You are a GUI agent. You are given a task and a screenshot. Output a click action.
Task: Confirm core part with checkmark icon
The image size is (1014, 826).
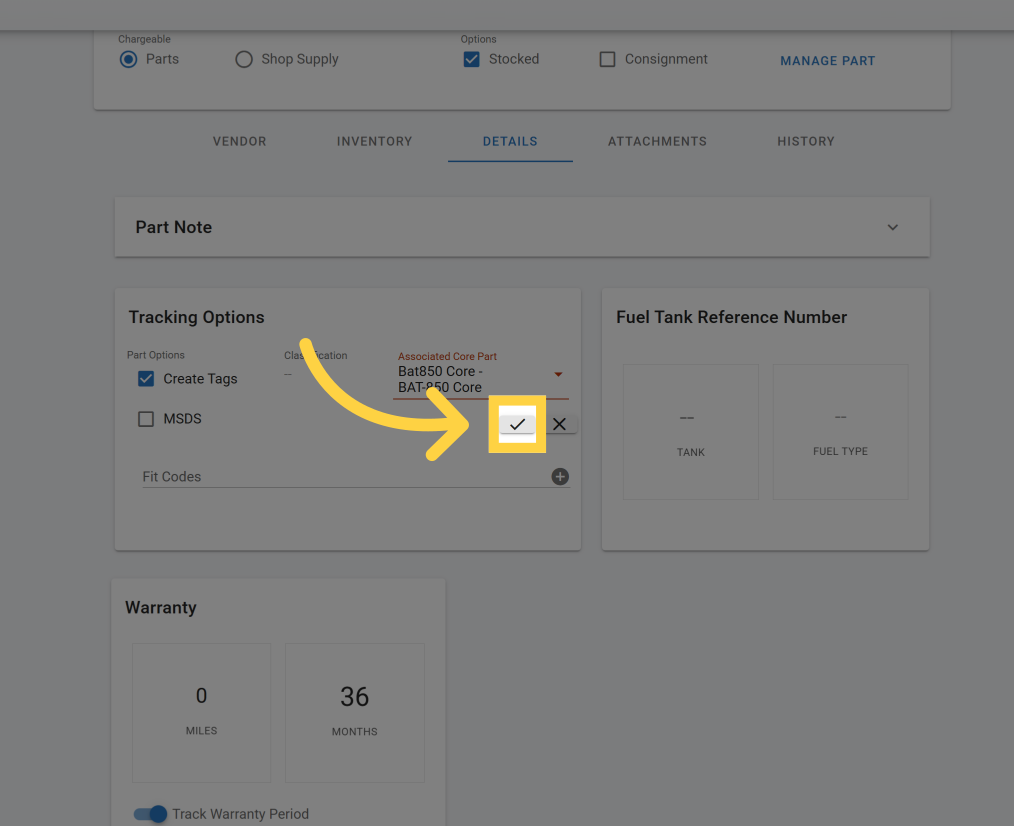pyautogui.click(x=517, y=425)
